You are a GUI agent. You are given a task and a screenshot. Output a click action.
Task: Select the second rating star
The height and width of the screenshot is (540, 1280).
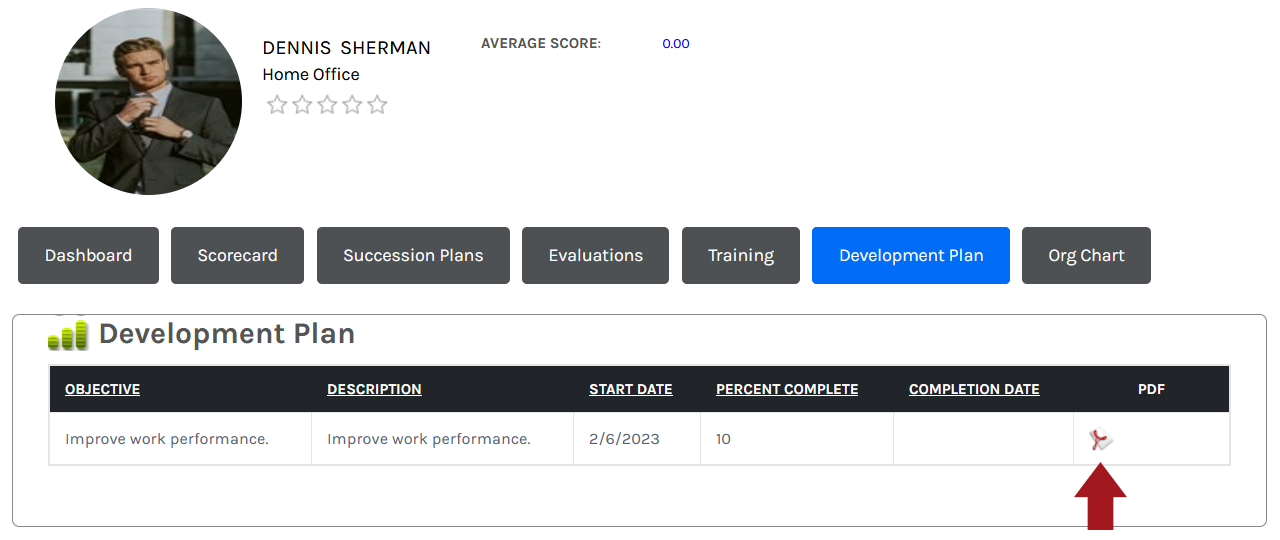302,105
